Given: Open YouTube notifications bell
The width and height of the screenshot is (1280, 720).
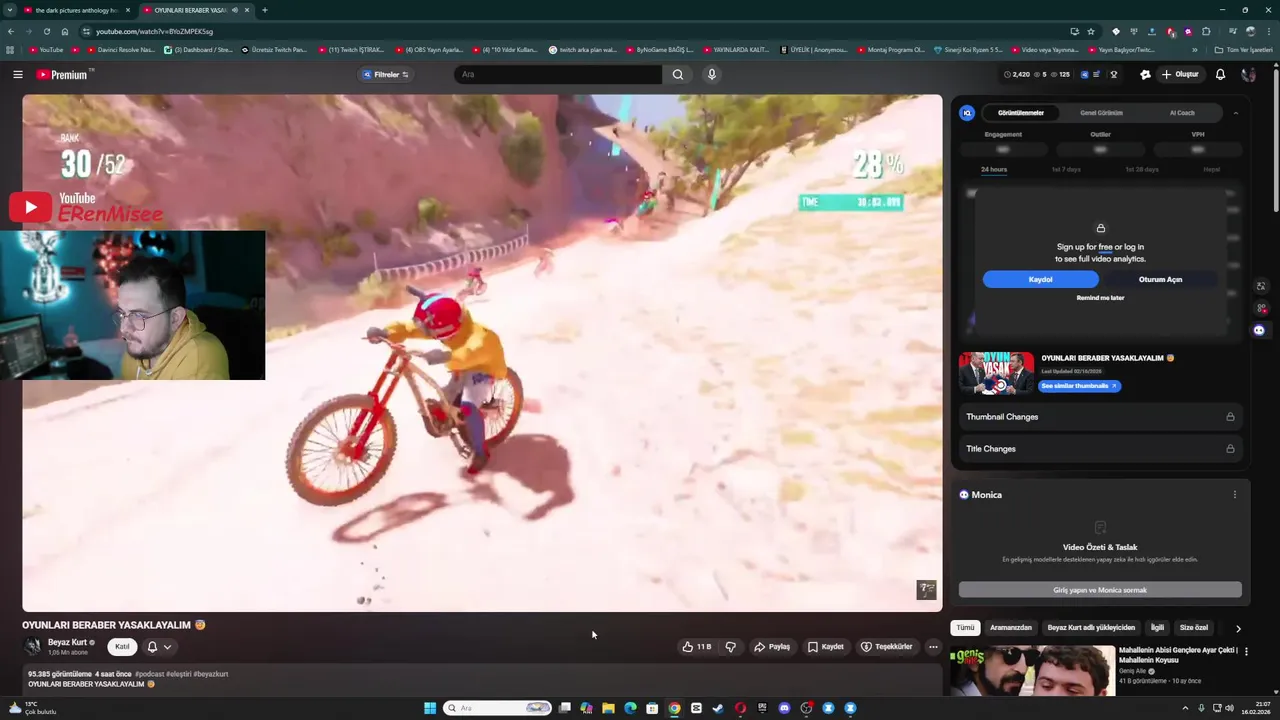Looking at the screenshot, I should [x=1220, y=74].
